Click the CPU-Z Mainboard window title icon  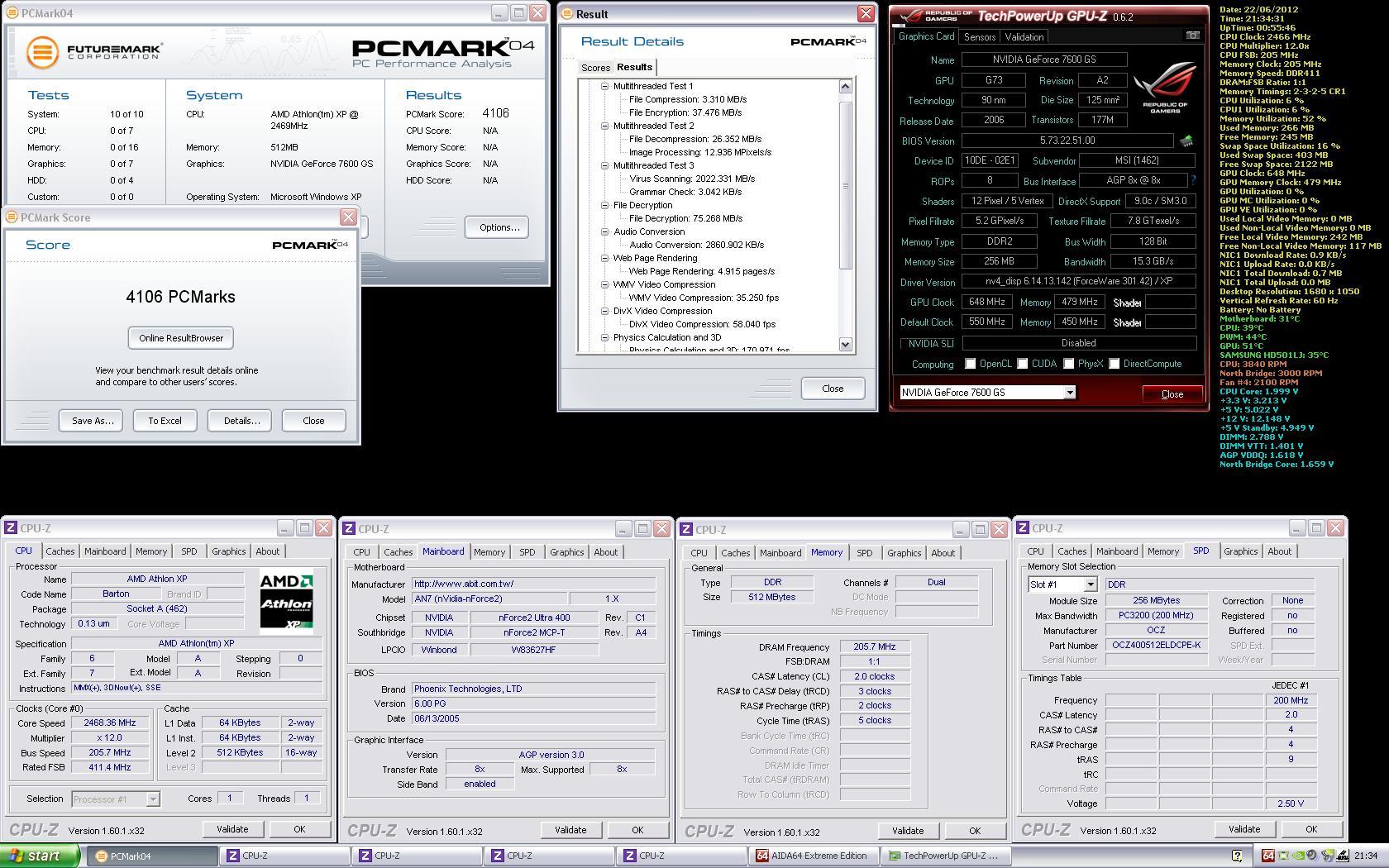(349, 529)
